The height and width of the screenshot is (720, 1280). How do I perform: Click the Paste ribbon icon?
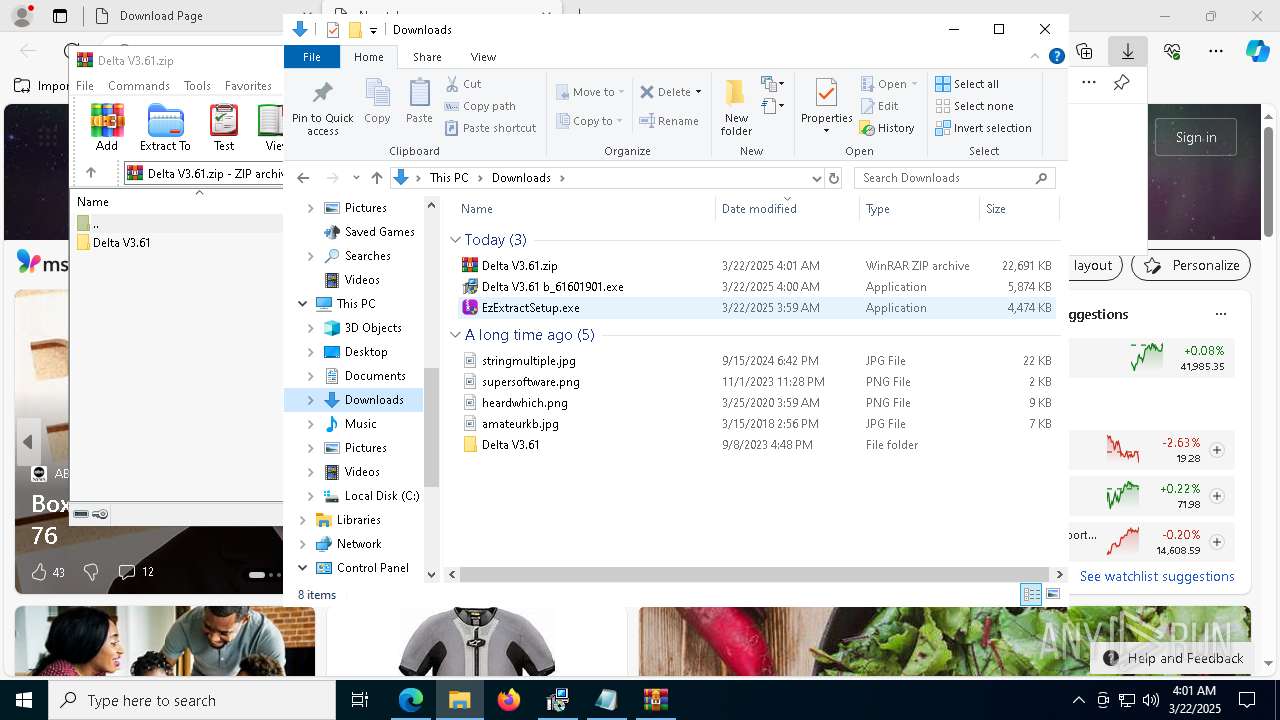pyautogui.click(x=419, y=102)
